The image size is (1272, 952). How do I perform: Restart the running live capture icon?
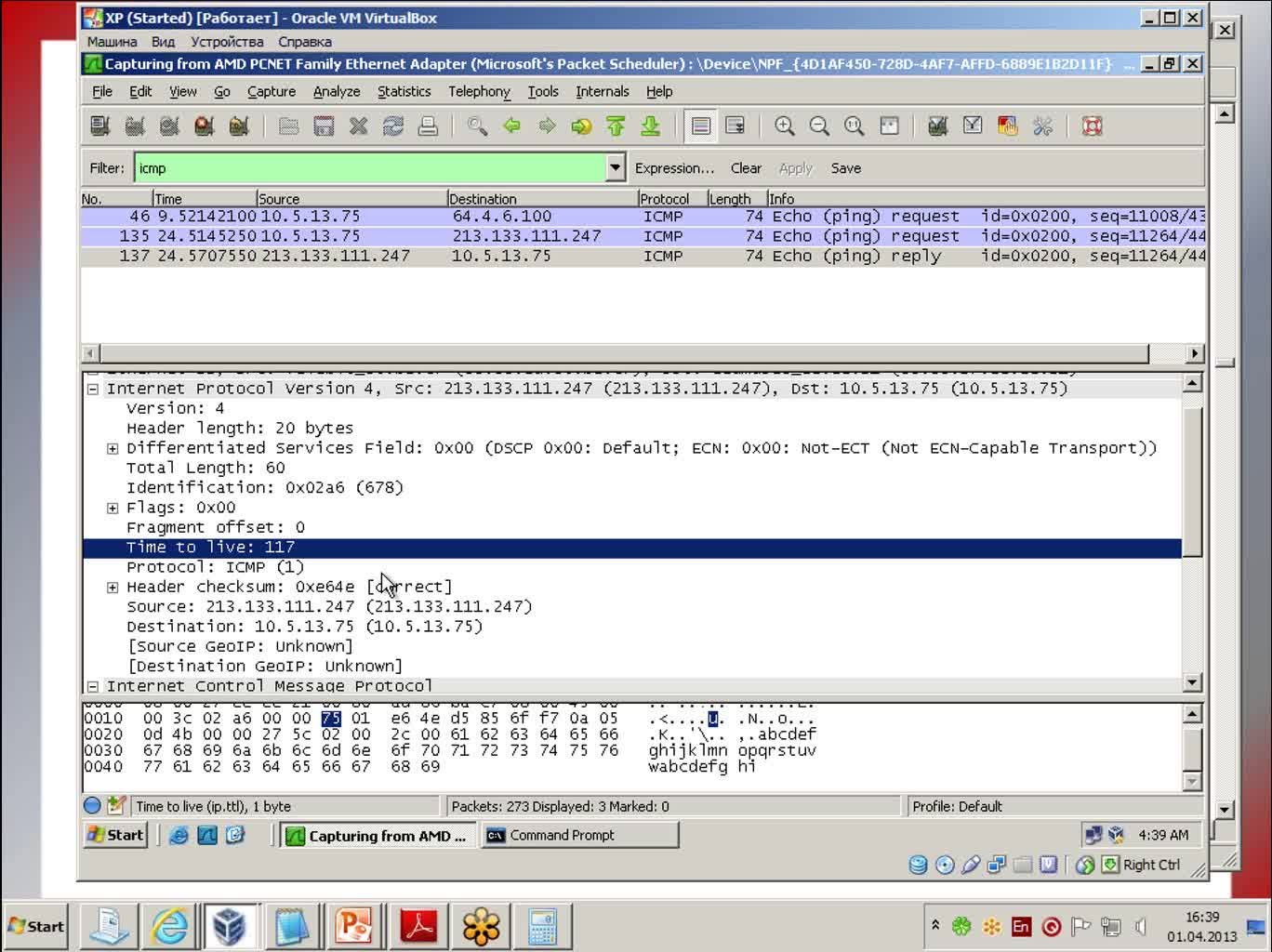(x=239, y=126)
